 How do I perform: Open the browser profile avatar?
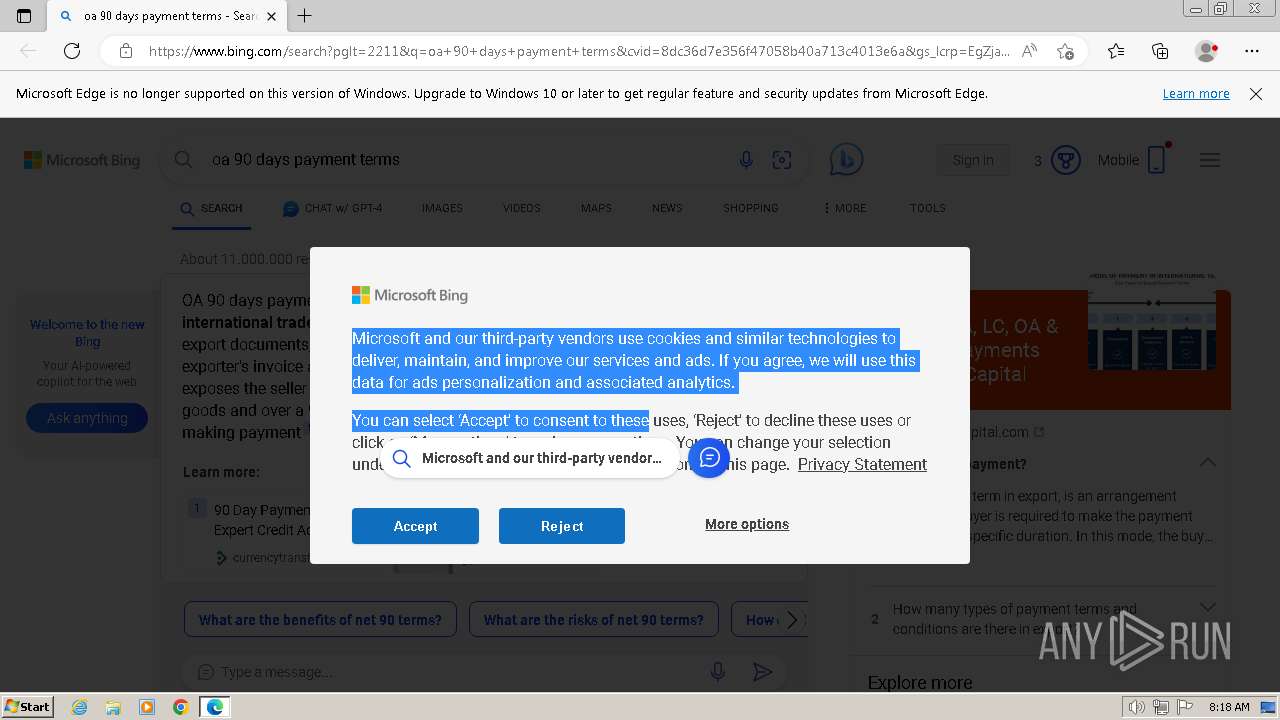pyautogui.click(x=1206, y=51)
